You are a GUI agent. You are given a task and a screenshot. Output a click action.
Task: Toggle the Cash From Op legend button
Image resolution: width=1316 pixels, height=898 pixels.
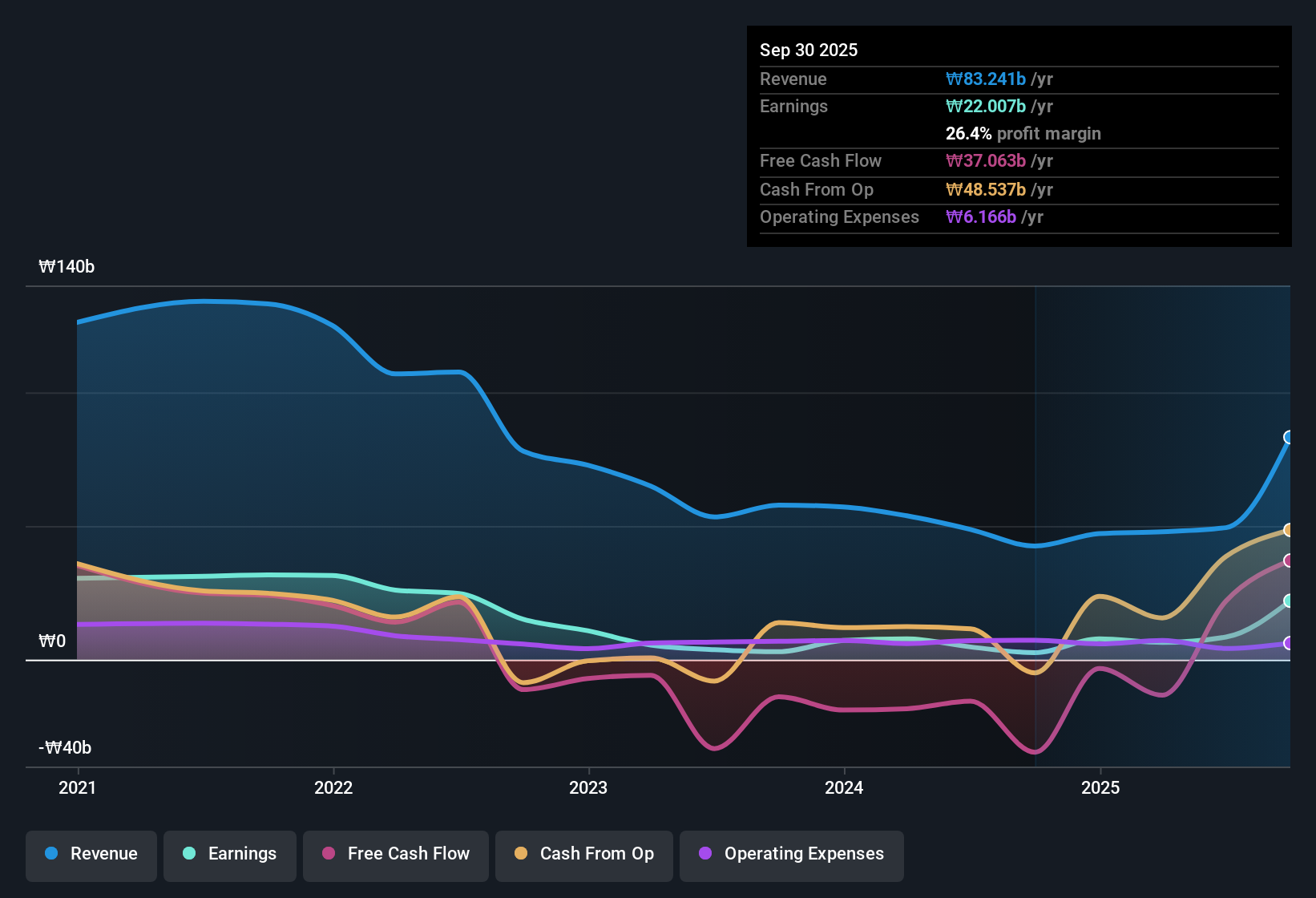click(x=584, y=856)
